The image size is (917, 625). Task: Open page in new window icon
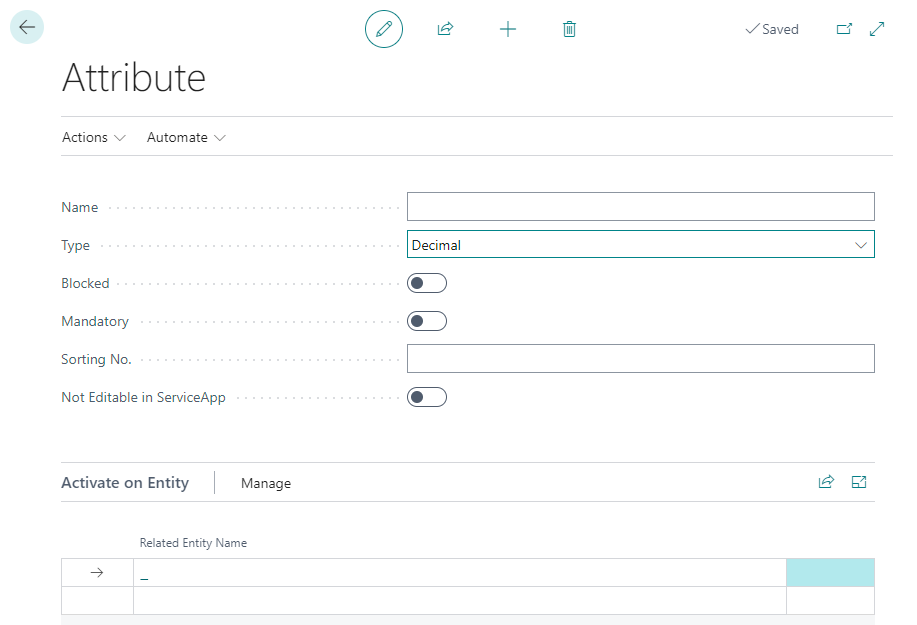pos(844,29)
